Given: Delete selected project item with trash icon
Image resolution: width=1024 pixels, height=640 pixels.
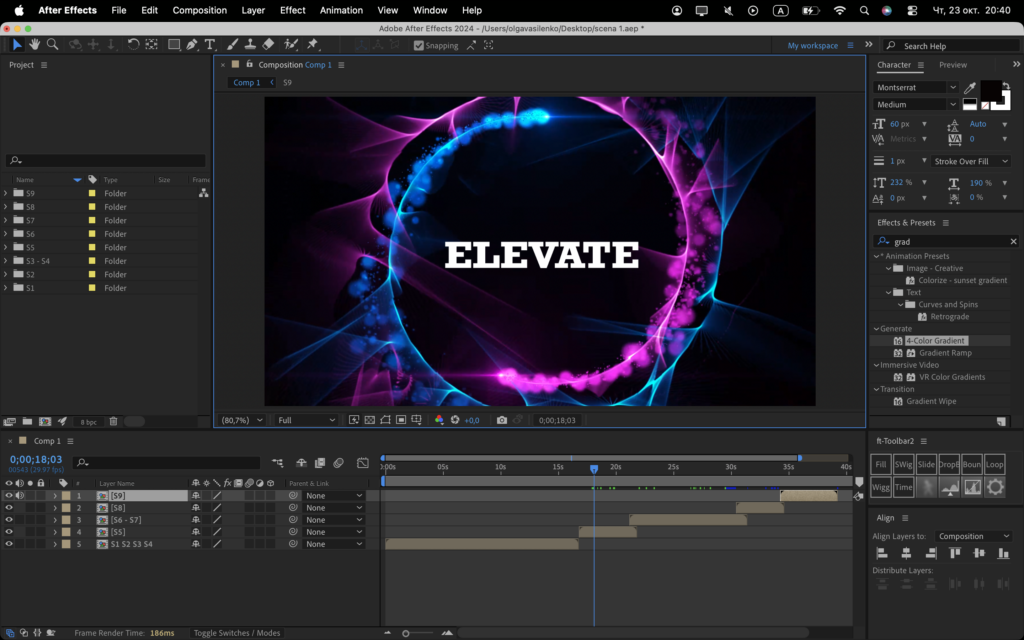Looking at the screenshot, I should pos(114,421).
